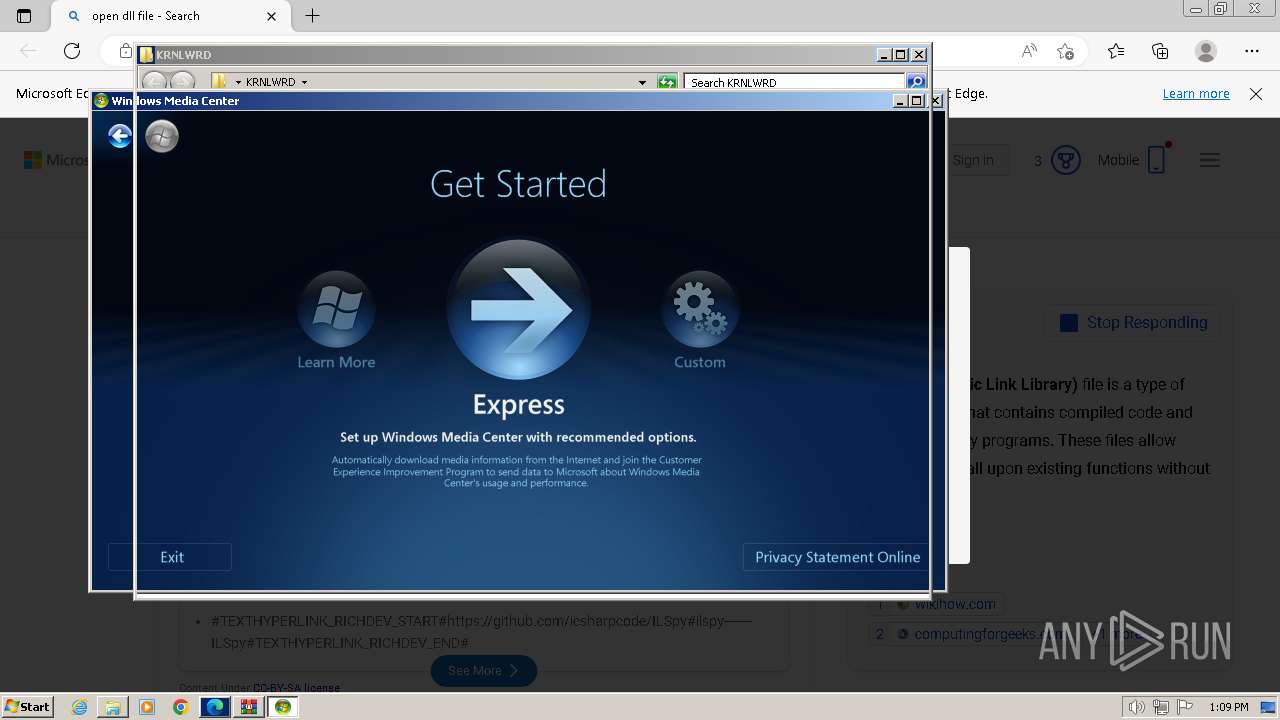Image resolution: width=1280 pixels, height=720 pixels.
Task: Enable Read aloud in Edge address bar
Action: pos(1029,51)
